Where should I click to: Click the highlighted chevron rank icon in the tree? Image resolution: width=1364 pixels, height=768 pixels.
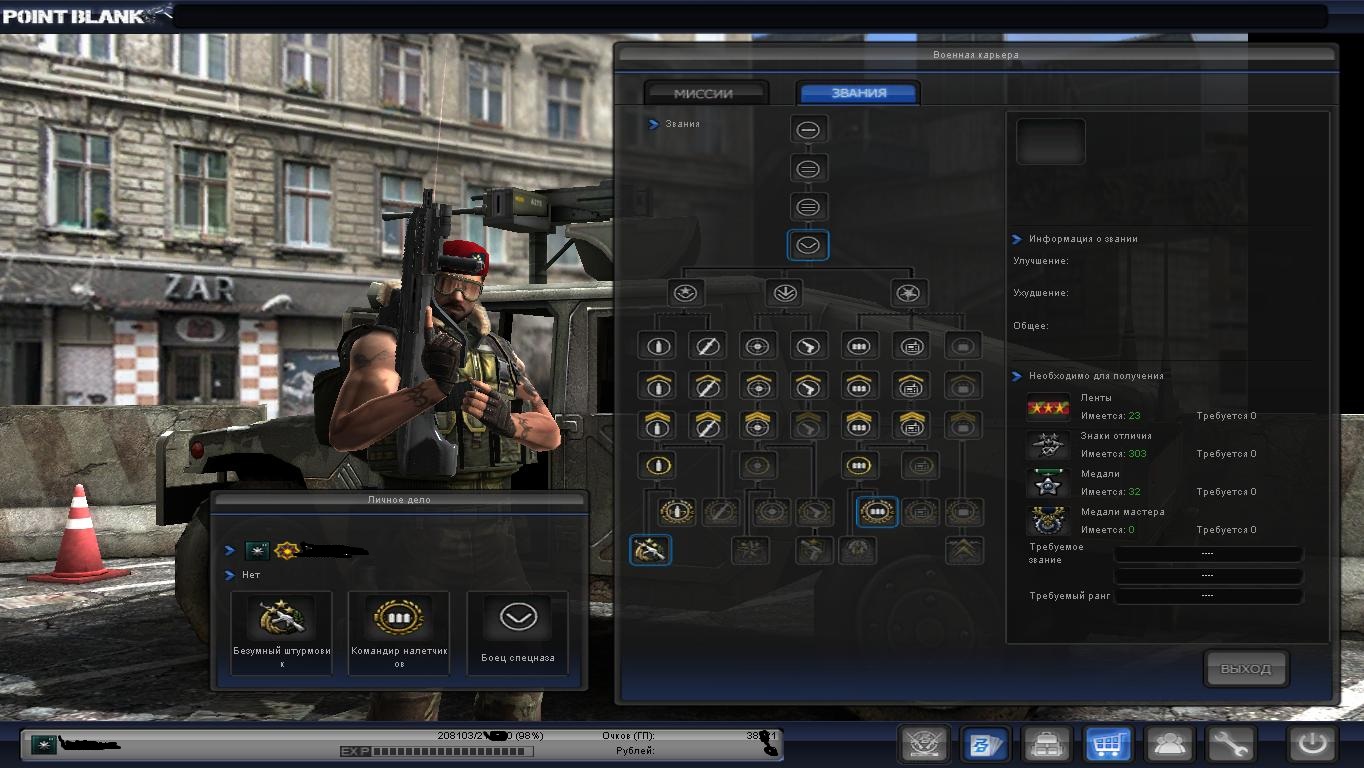click(x=808, y=245)
